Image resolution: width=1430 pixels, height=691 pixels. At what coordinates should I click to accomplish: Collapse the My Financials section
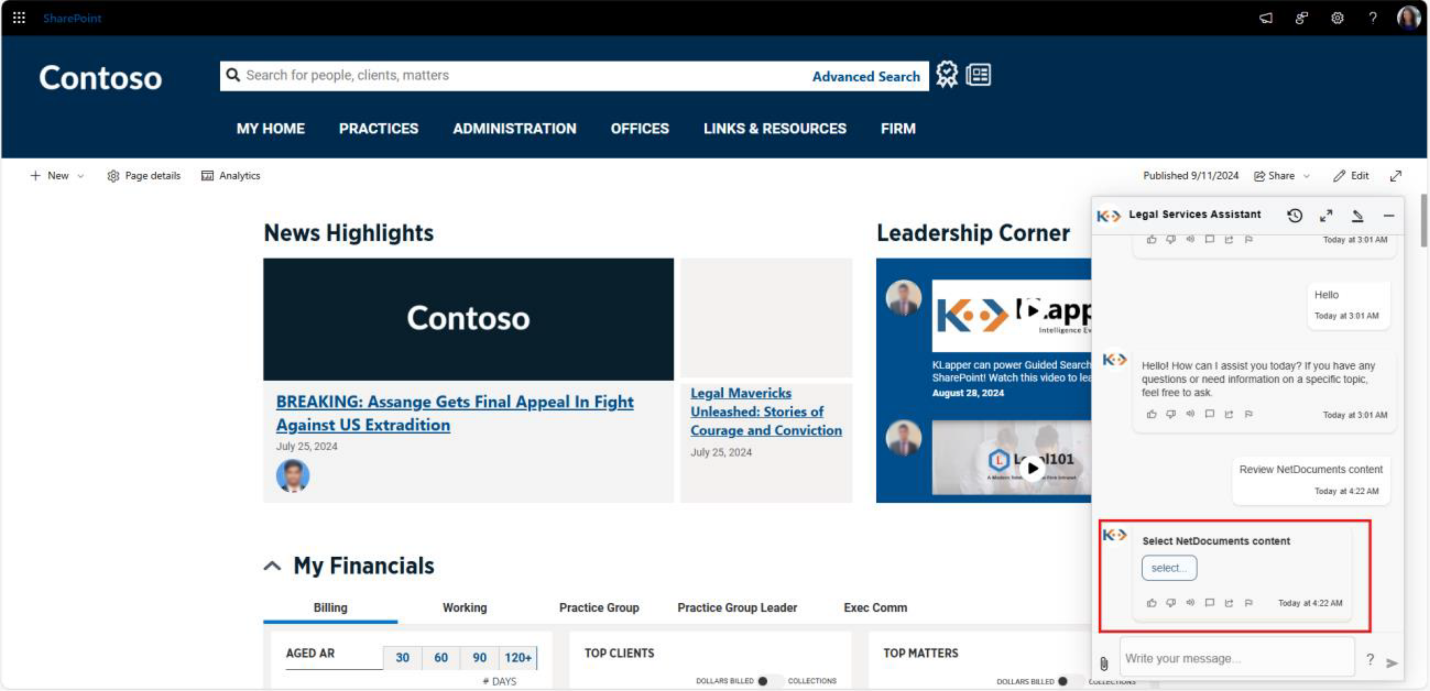click(x=272, y=566)
